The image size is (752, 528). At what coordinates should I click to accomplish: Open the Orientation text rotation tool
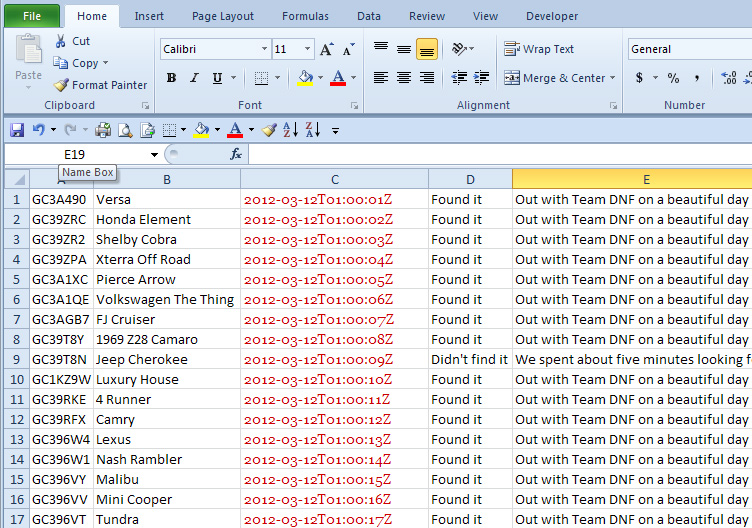(x=460, y=48)
